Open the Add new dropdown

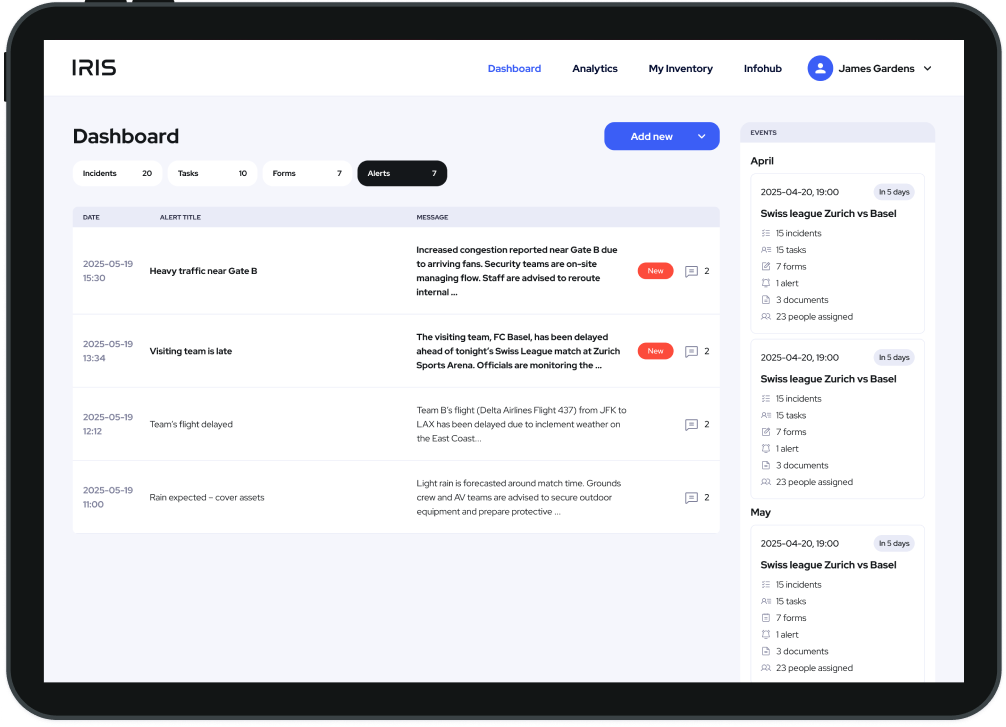661,136
